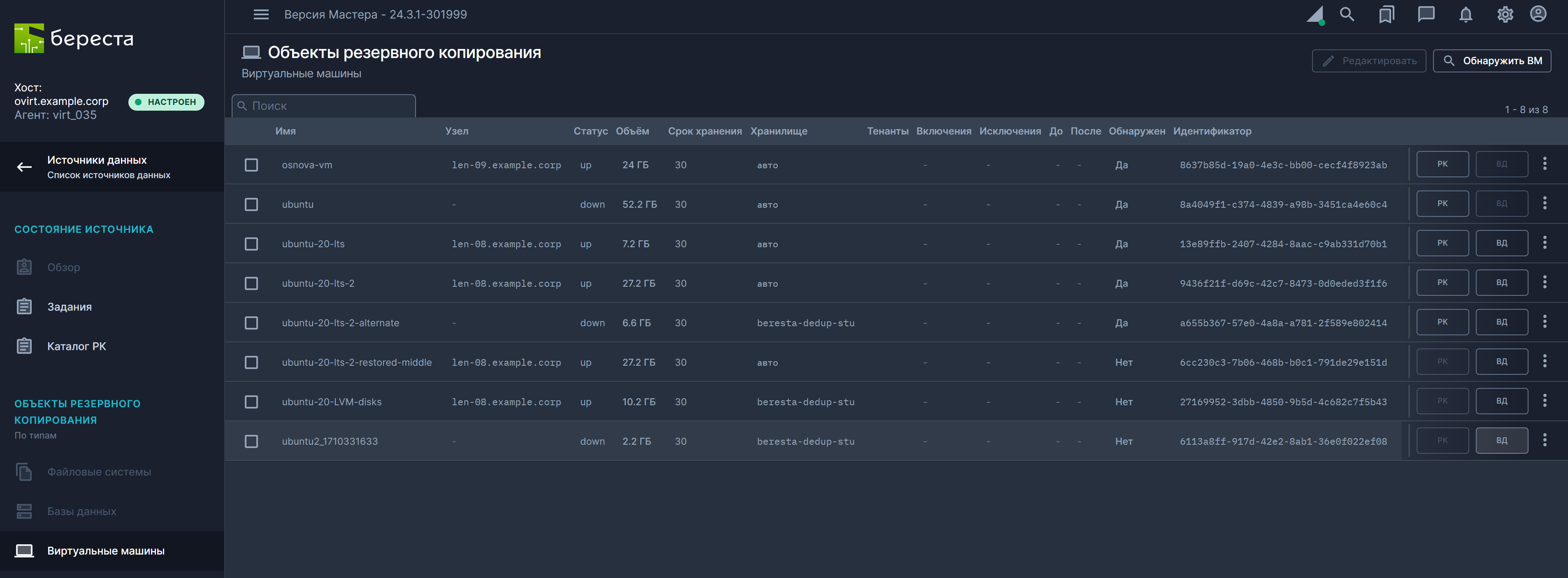Image resolution: width=1568 pixels, height=578 pixels.
Task: Go back to Источники данных list
Action: [x=96, y=167]
